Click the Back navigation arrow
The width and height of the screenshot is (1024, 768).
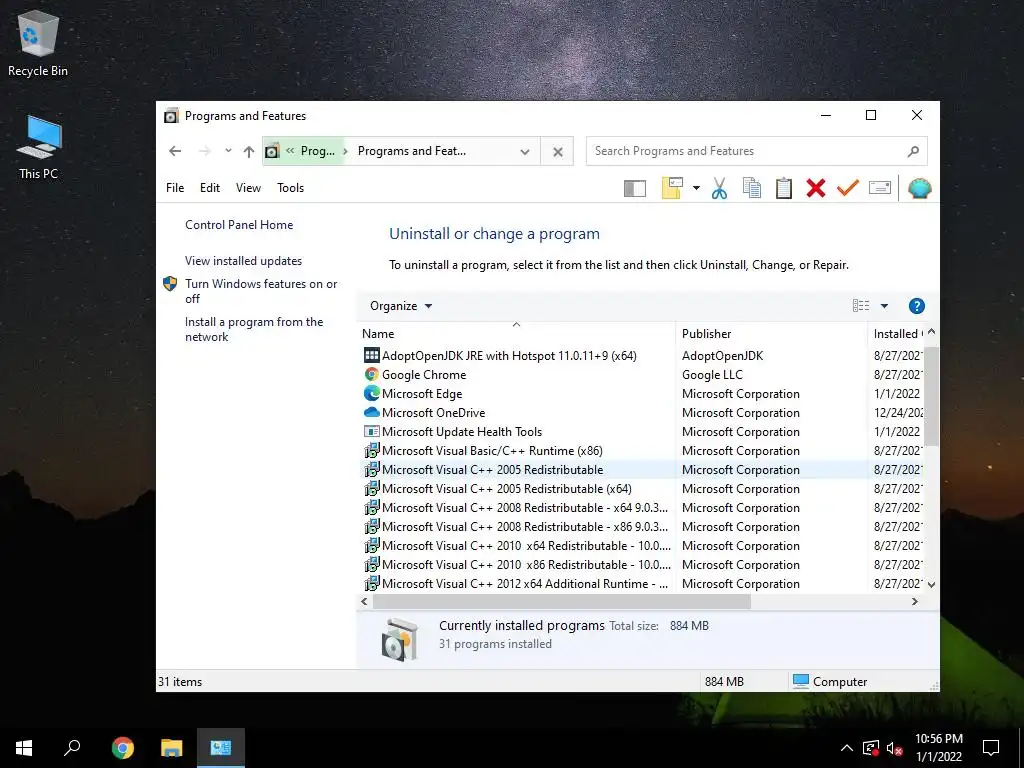coord(175,151)
